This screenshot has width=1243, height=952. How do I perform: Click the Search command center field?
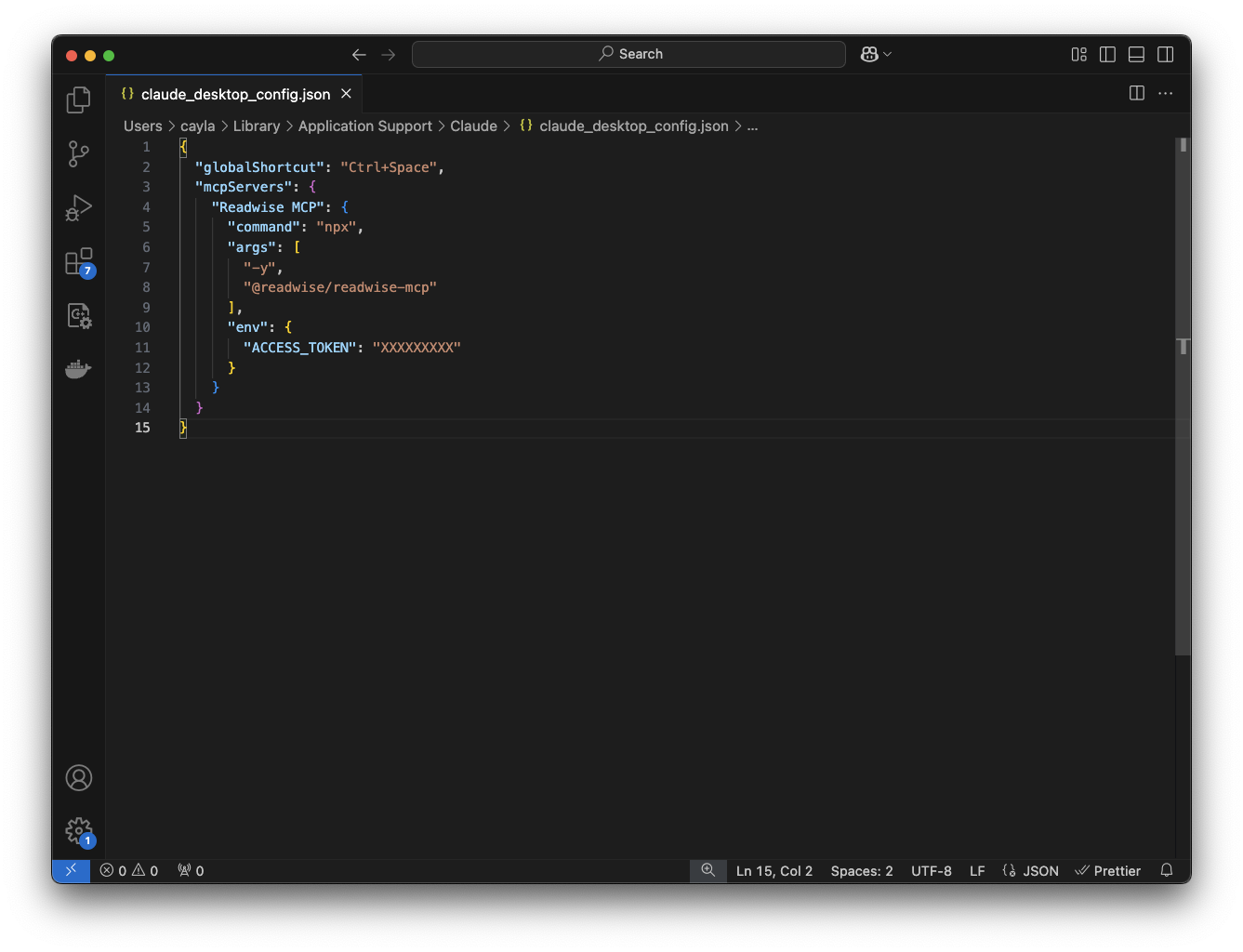pos(628,54)
